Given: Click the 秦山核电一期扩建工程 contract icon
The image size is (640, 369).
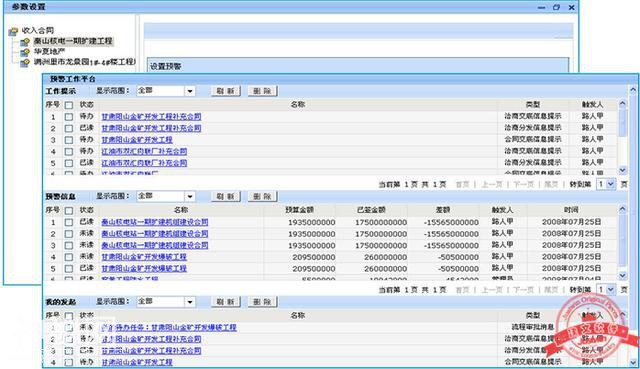Looking at the screenshot, I should (x=25, y=42).
